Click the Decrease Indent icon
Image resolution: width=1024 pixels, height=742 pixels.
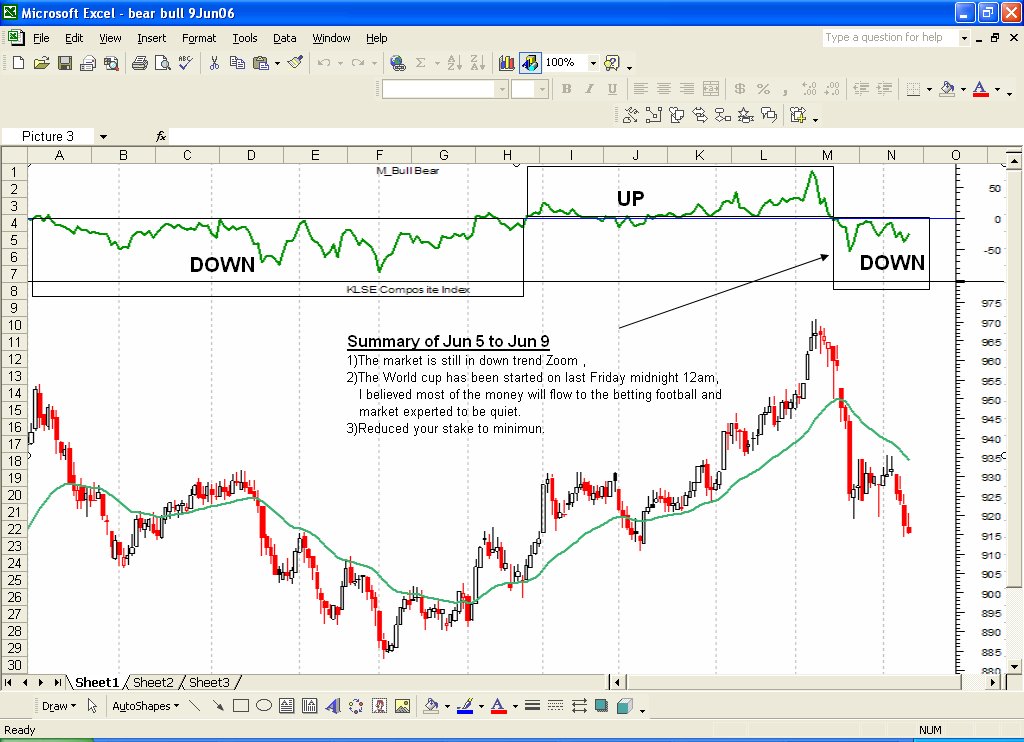(861, 89)
